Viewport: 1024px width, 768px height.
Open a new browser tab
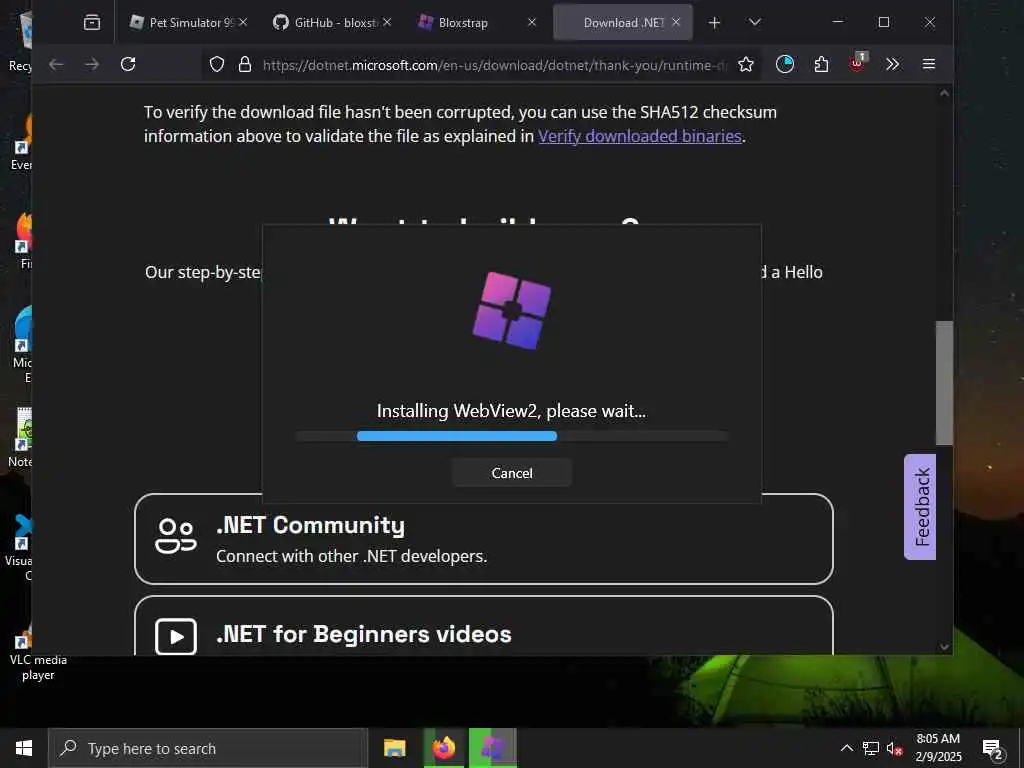click(x=714, y=23)
